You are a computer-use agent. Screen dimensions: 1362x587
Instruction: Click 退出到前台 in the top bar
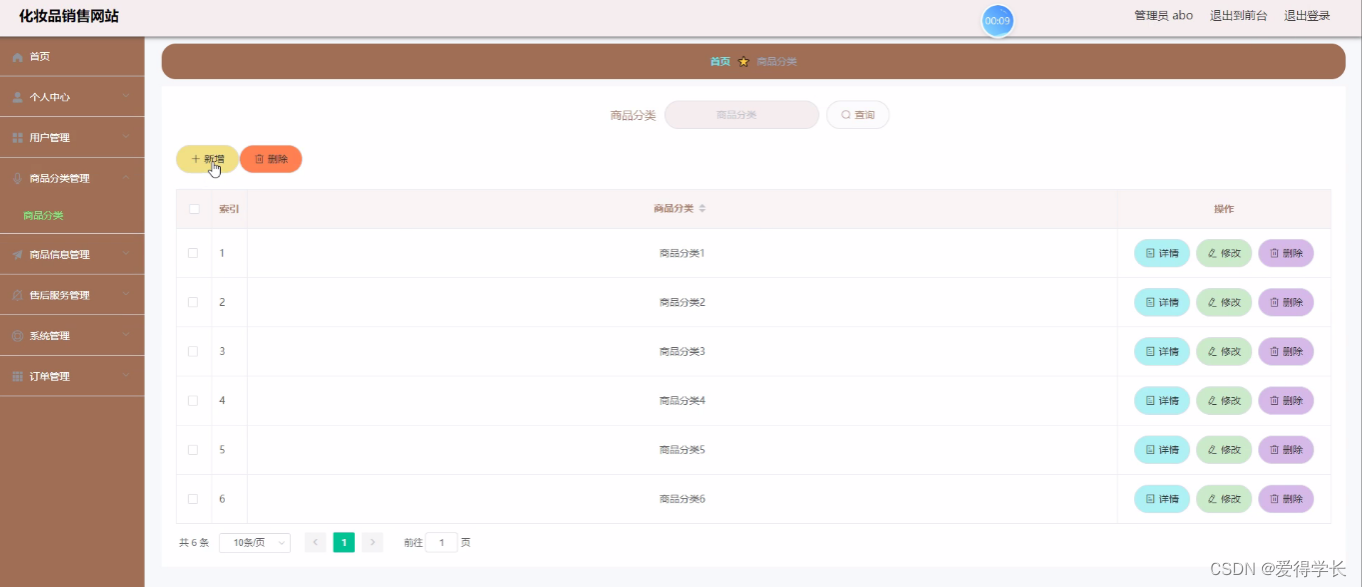1238,15
